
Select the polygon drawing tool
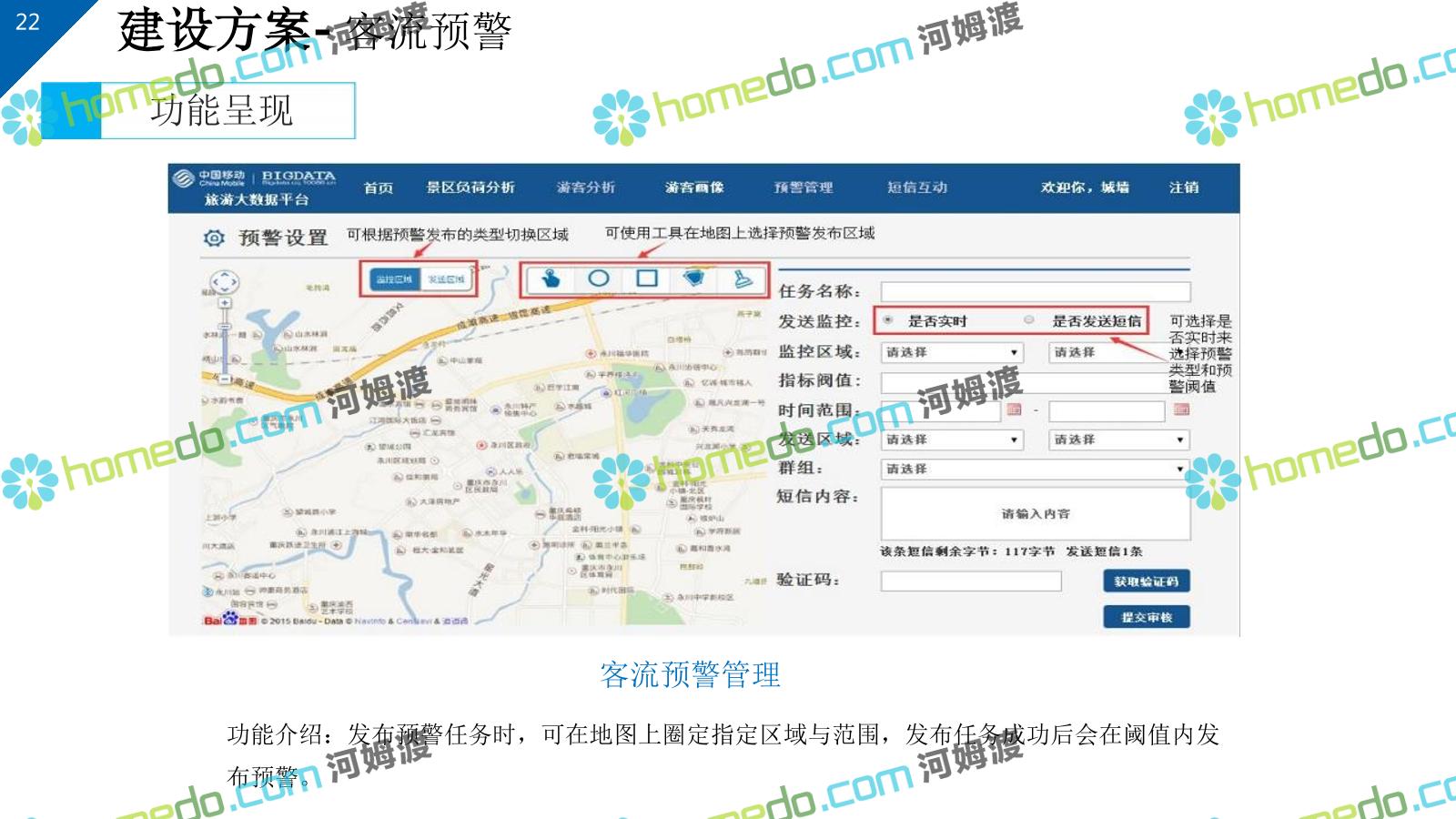tap(694, 278)
